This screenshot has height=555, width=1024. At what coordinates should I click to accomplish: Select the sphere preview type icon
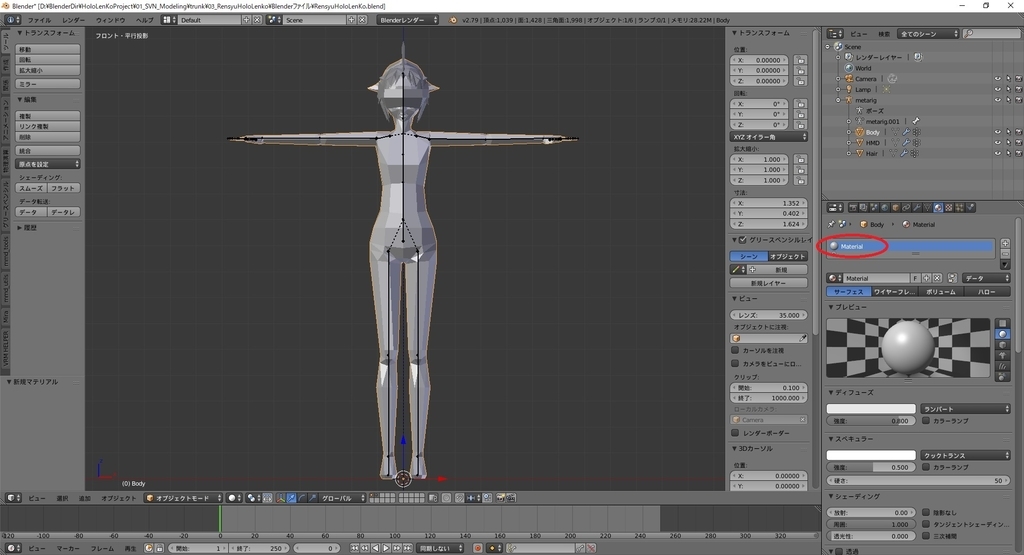coord(1003,334)
